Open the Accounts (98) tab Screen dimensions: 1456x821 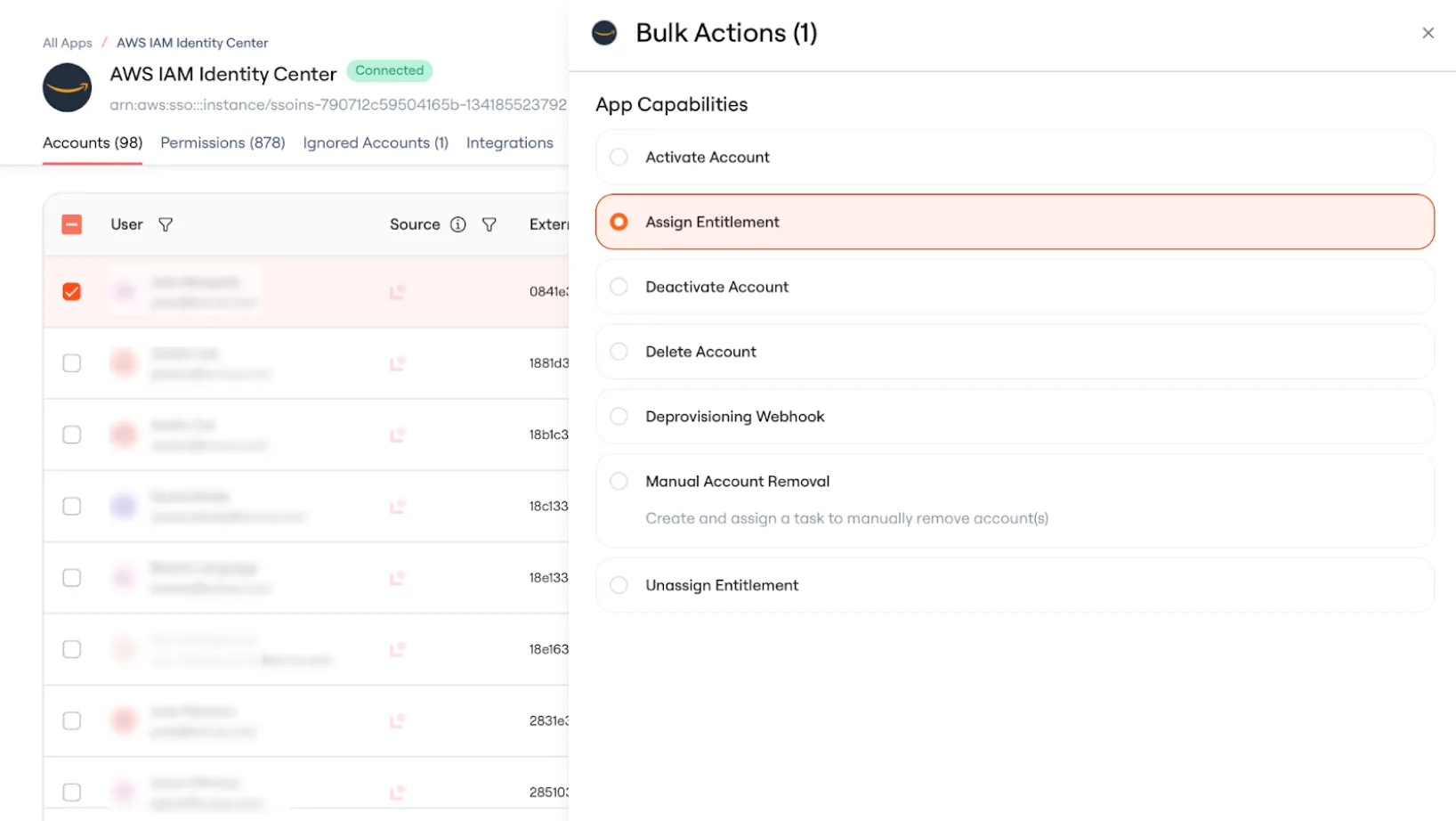click(x=93, y=142)
